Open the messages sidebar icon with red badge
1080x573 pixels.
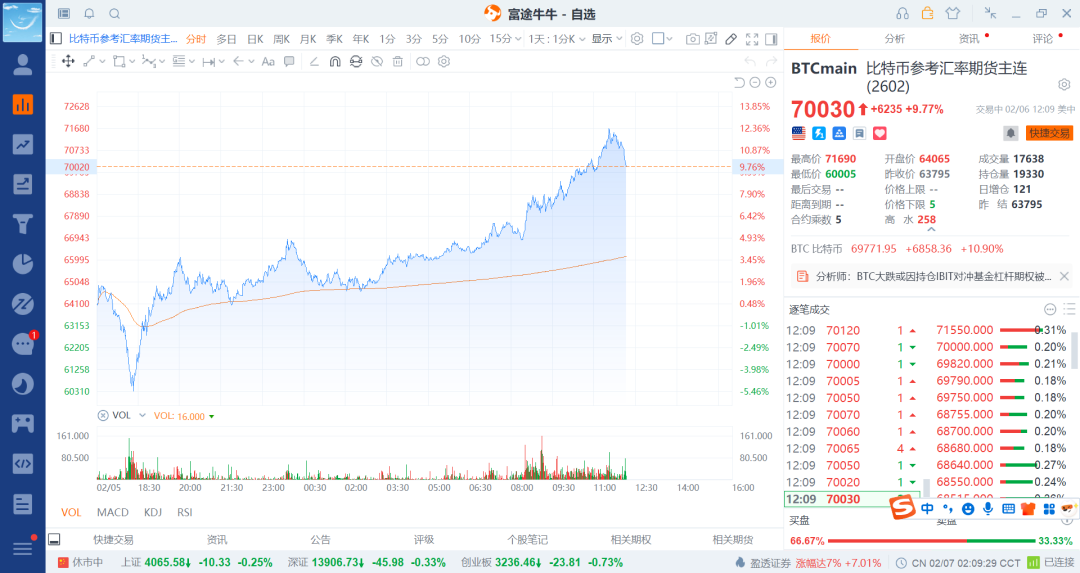click(23, 343)
